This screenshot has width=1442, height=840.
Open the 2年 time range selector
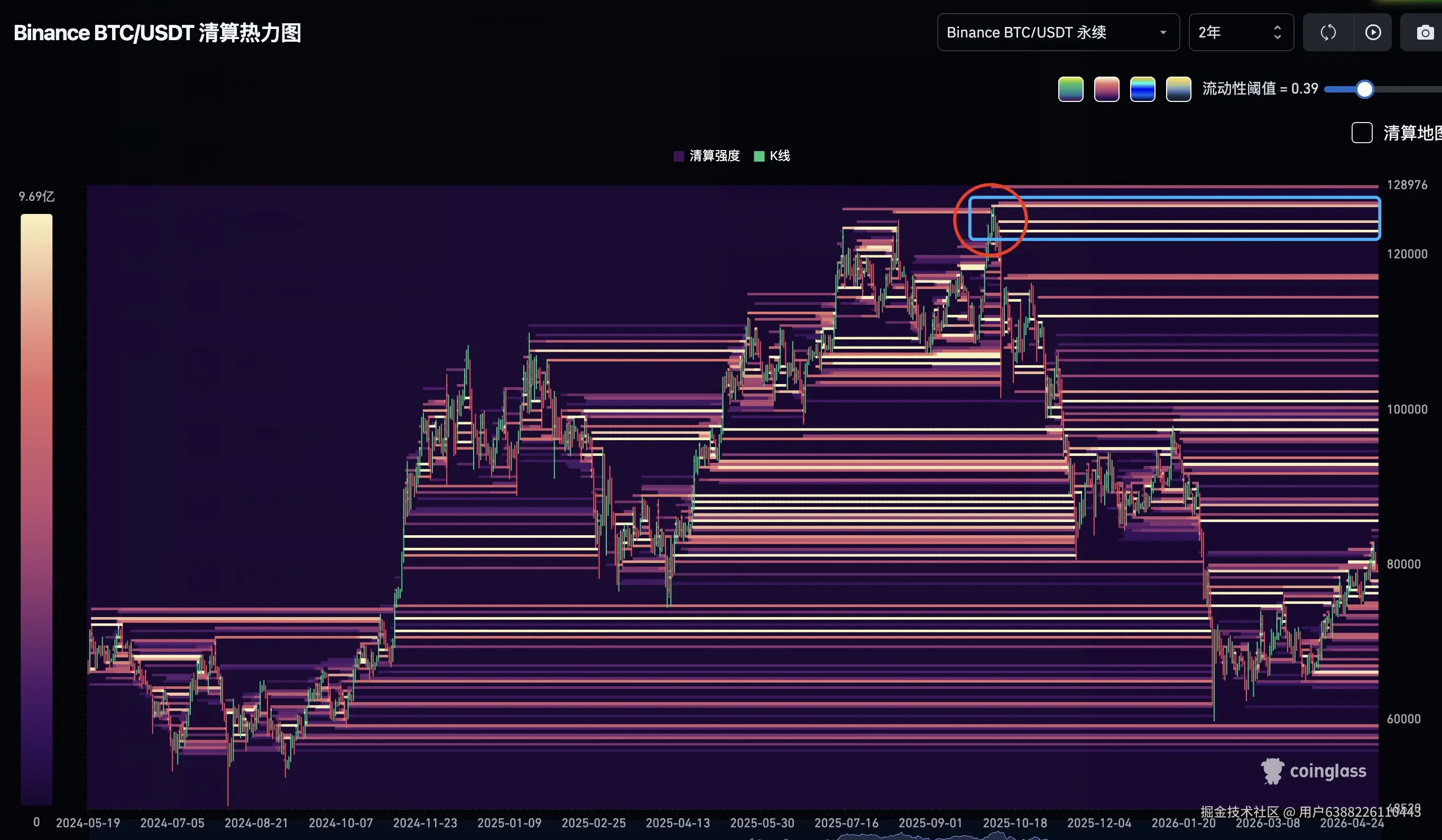pyautogui.click(x=1241, y=33)
